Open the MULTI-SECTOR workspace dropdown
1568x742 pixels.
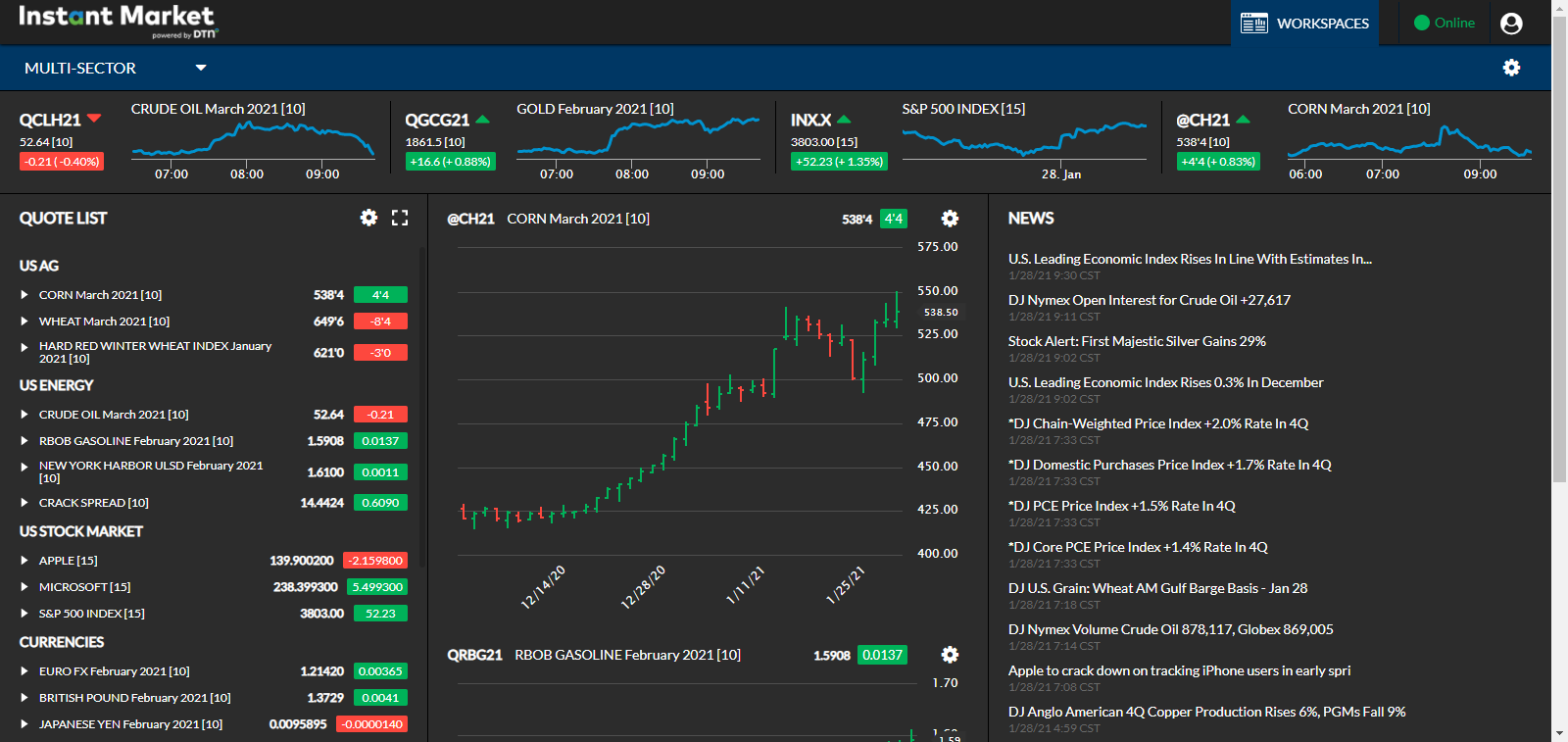tap(116, 68)
